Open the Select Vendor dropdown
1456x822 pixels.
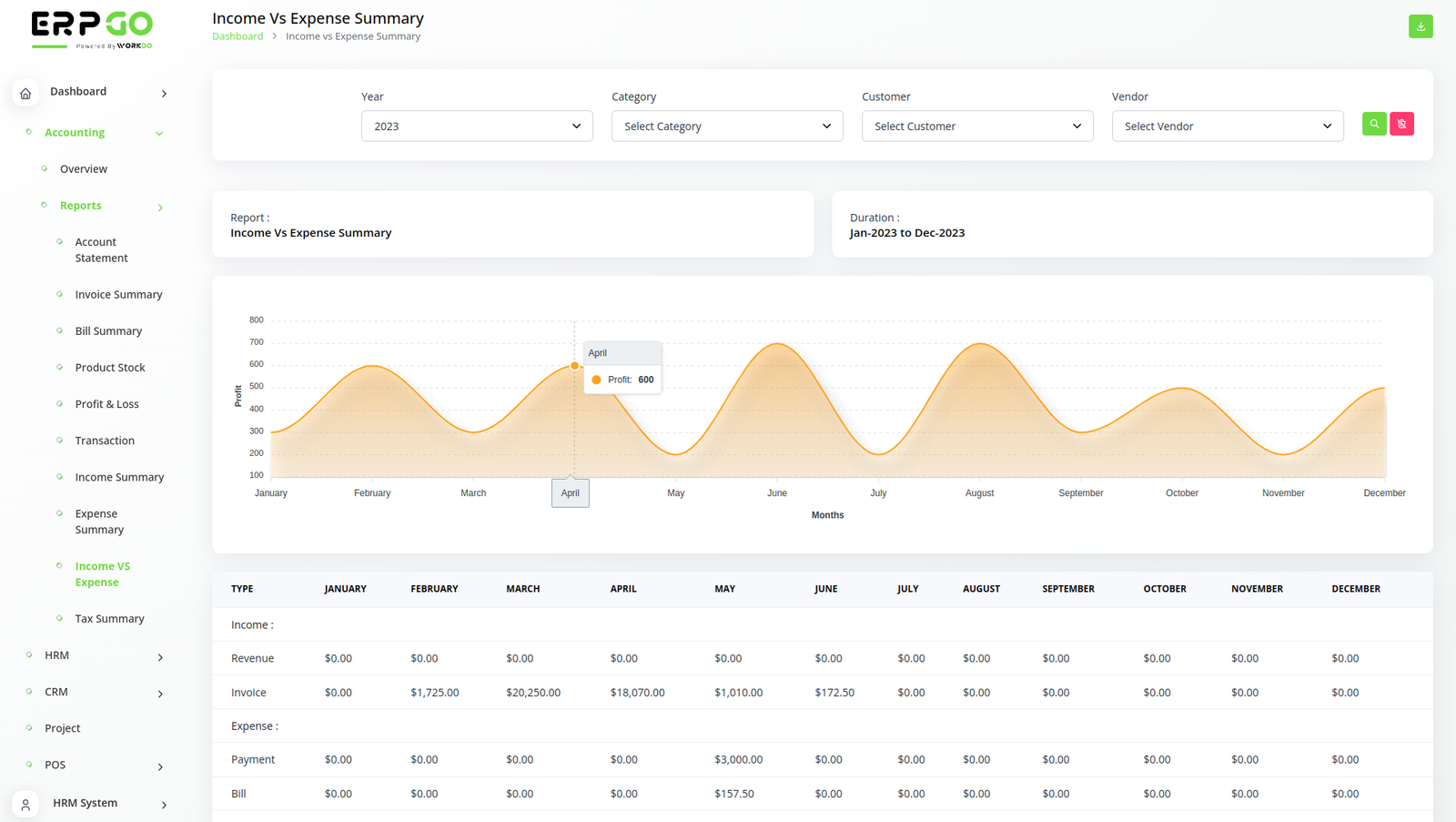pos(1227,127)
